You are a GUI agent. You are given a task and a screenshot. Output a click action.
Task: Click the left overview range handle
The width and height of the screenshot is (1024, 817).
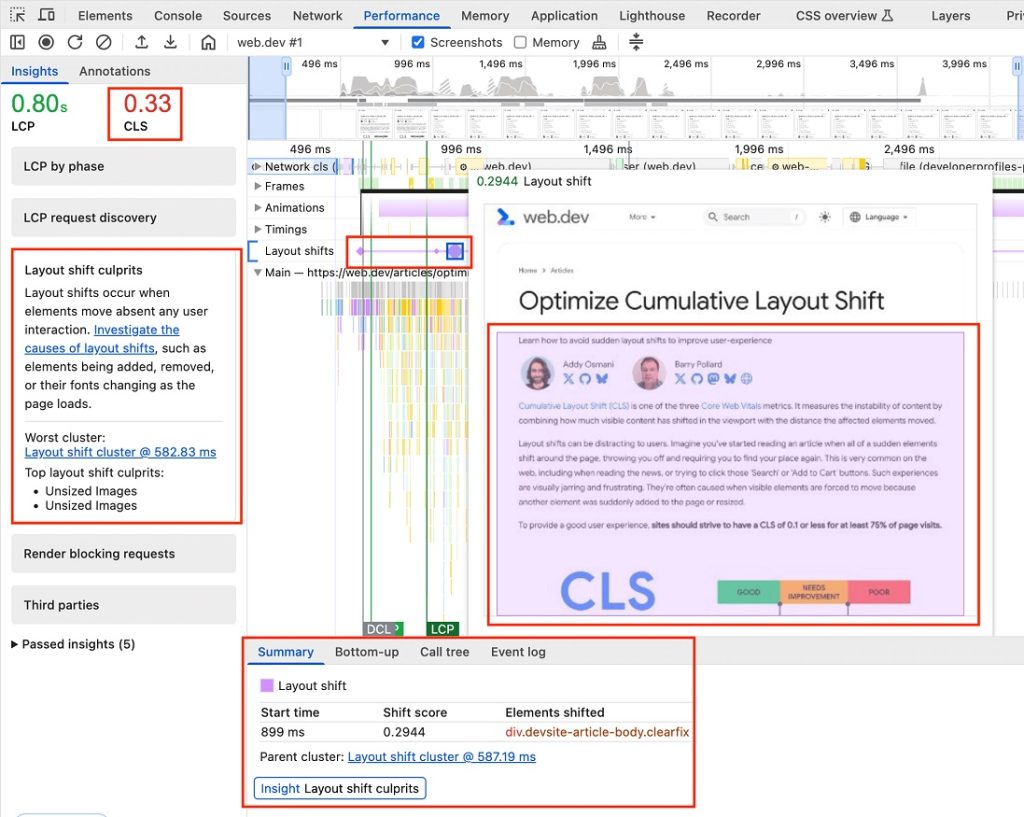[x=286, y=66]
